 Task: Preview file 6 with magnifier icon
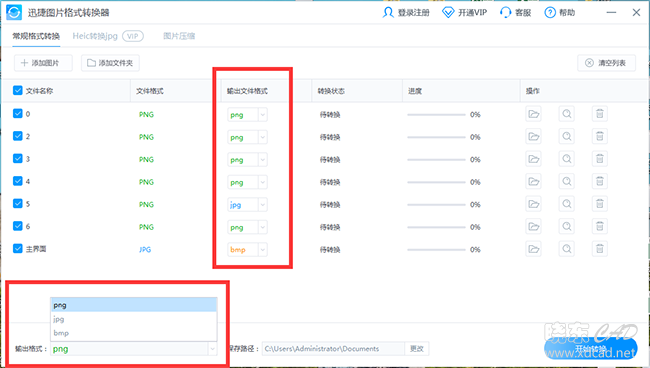(567, 226)
